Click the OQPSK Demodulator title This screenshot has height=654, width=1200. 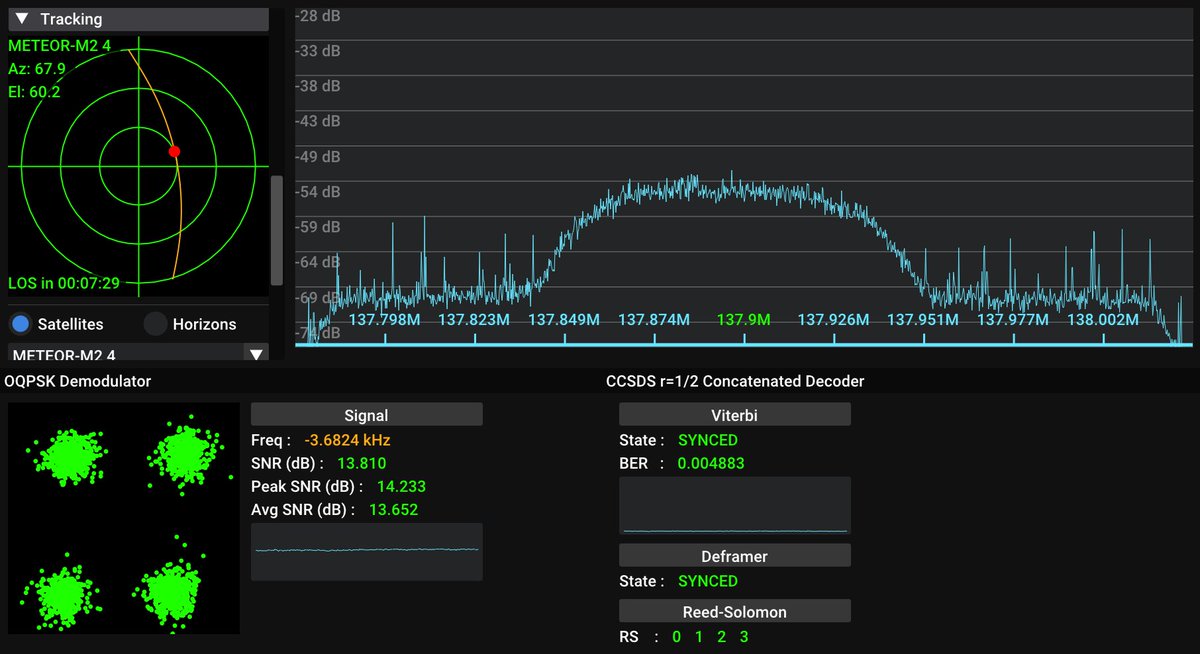pos(78,381)
